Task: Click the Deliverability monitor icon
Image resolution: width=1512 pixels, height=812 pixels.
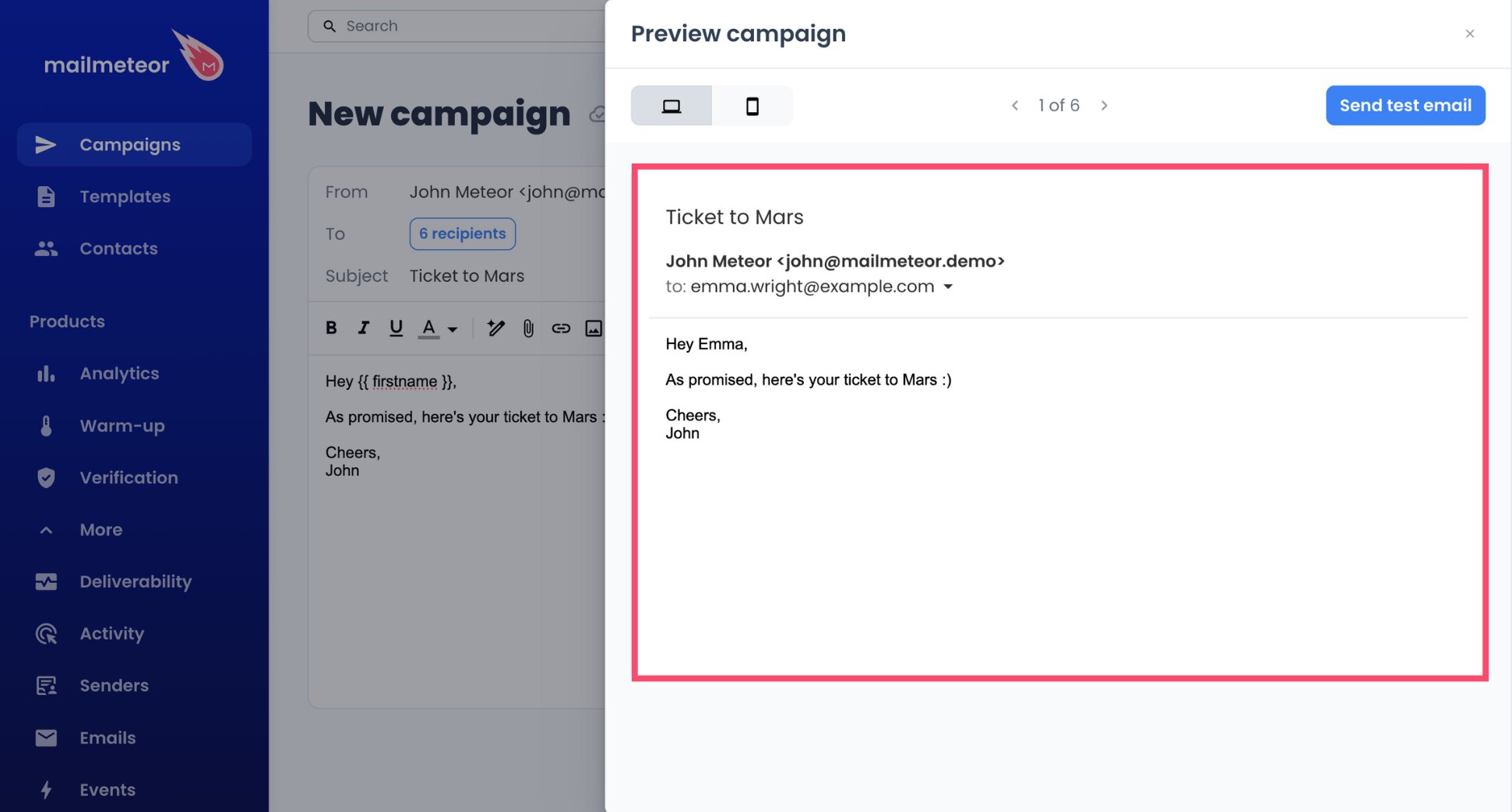Action: coord(46,582)
